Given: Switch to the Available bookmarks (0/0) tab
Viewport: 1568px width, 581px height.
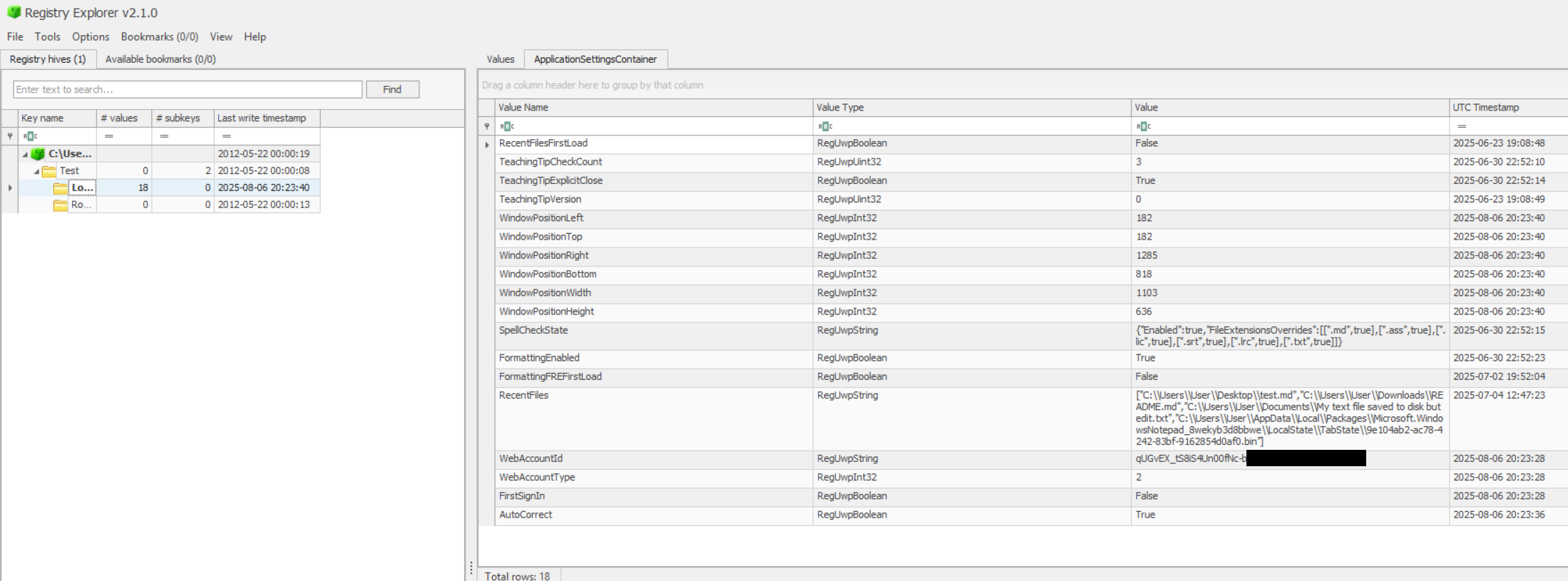Looking at the screenshot, I should coord(160,59).
